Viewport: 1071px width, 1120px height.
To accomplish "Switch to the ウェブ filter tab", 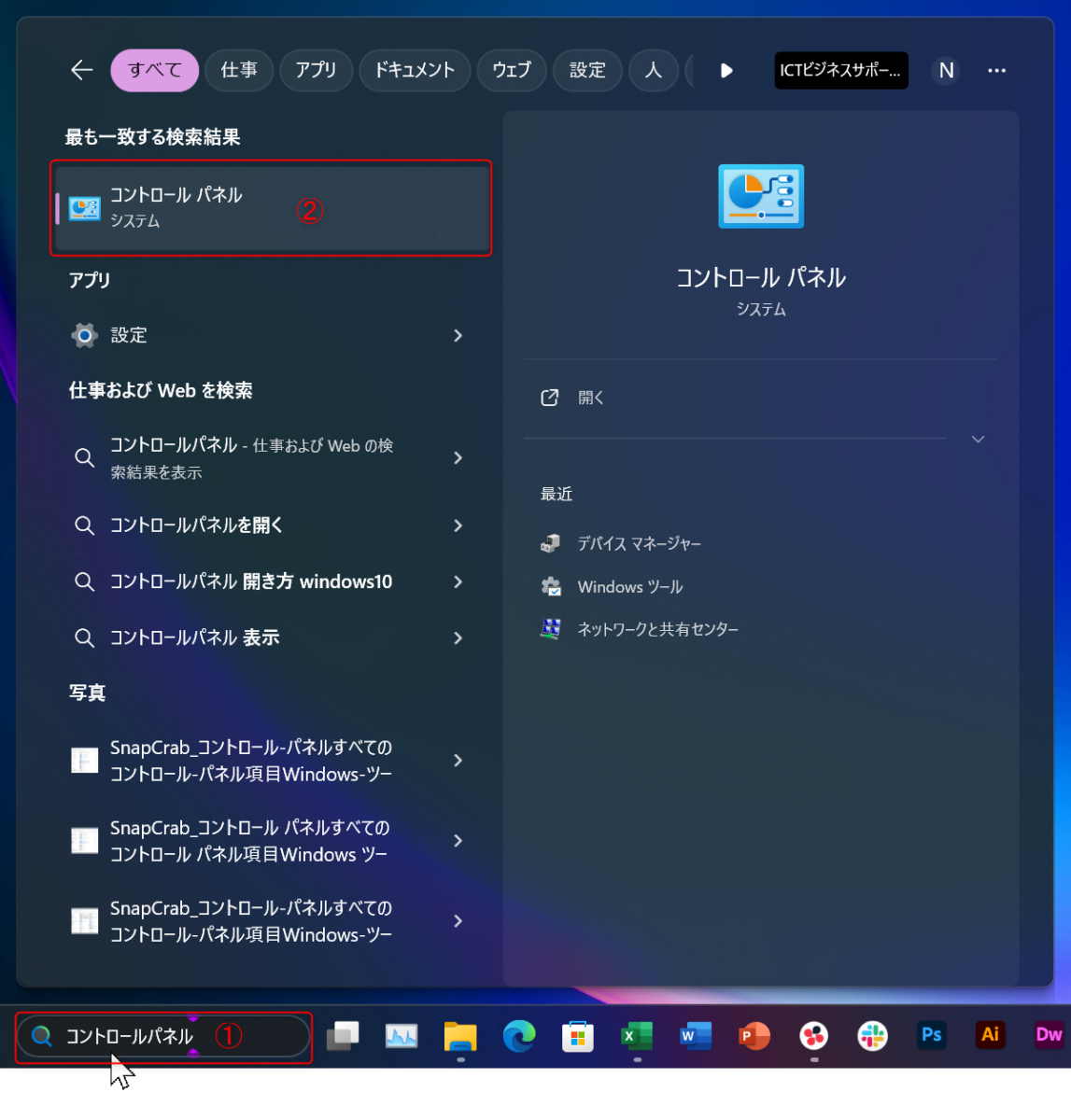I will (x=512, y=70).
